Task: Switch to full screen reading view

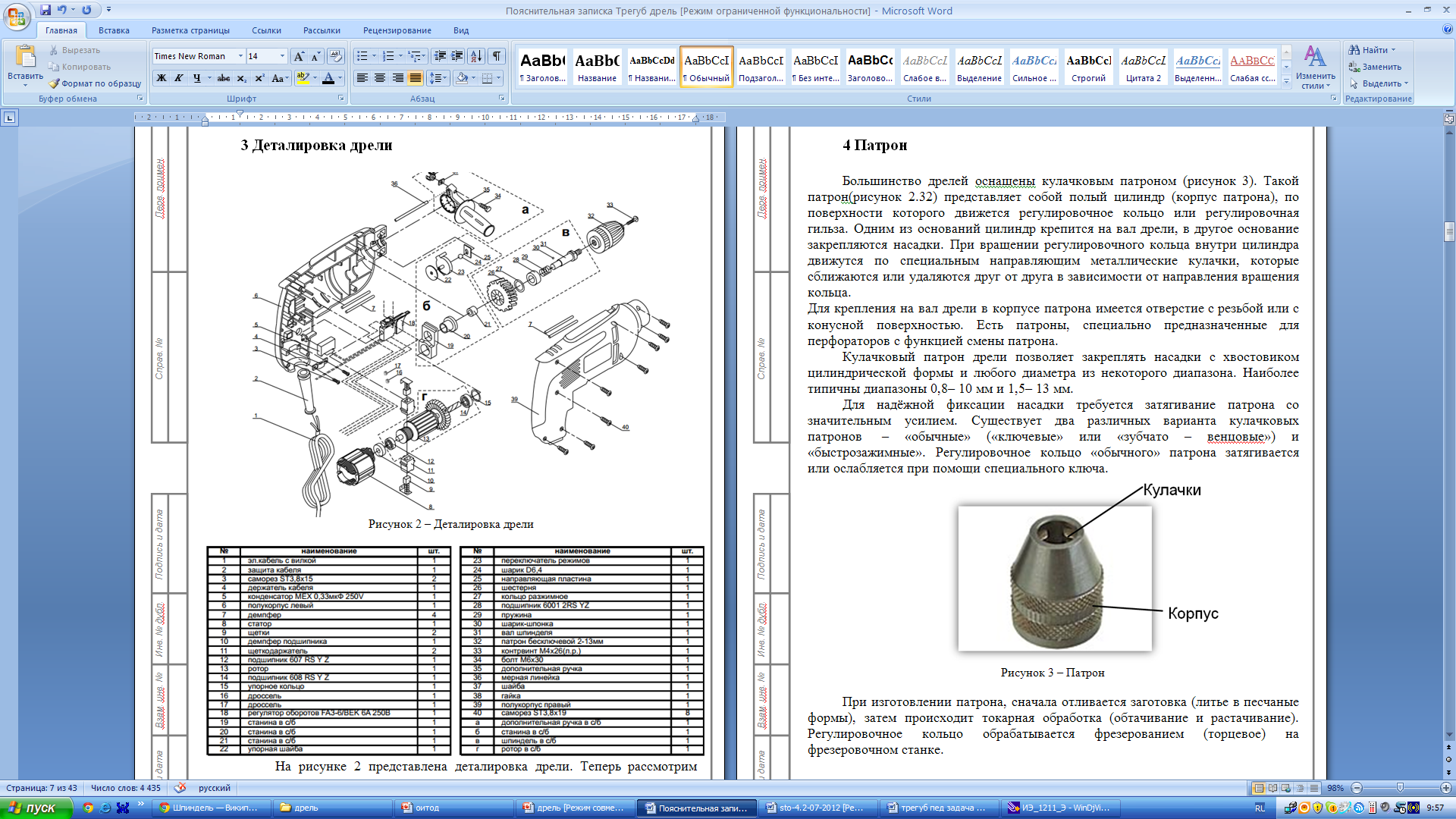Action: [x=1273, y=788]
